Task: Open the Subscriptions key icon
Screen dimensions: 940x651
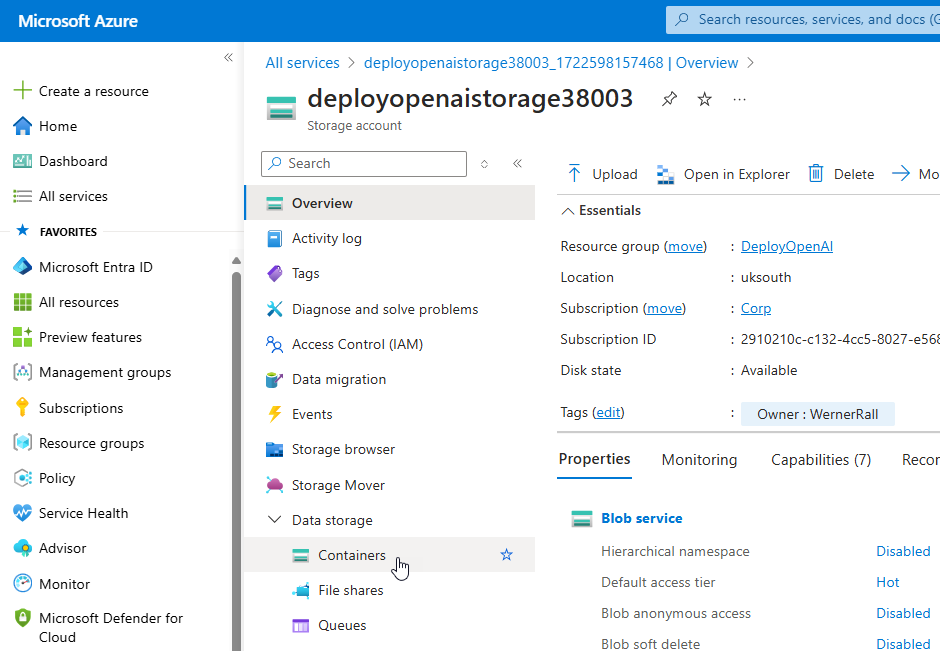Action: coord(22,407)
